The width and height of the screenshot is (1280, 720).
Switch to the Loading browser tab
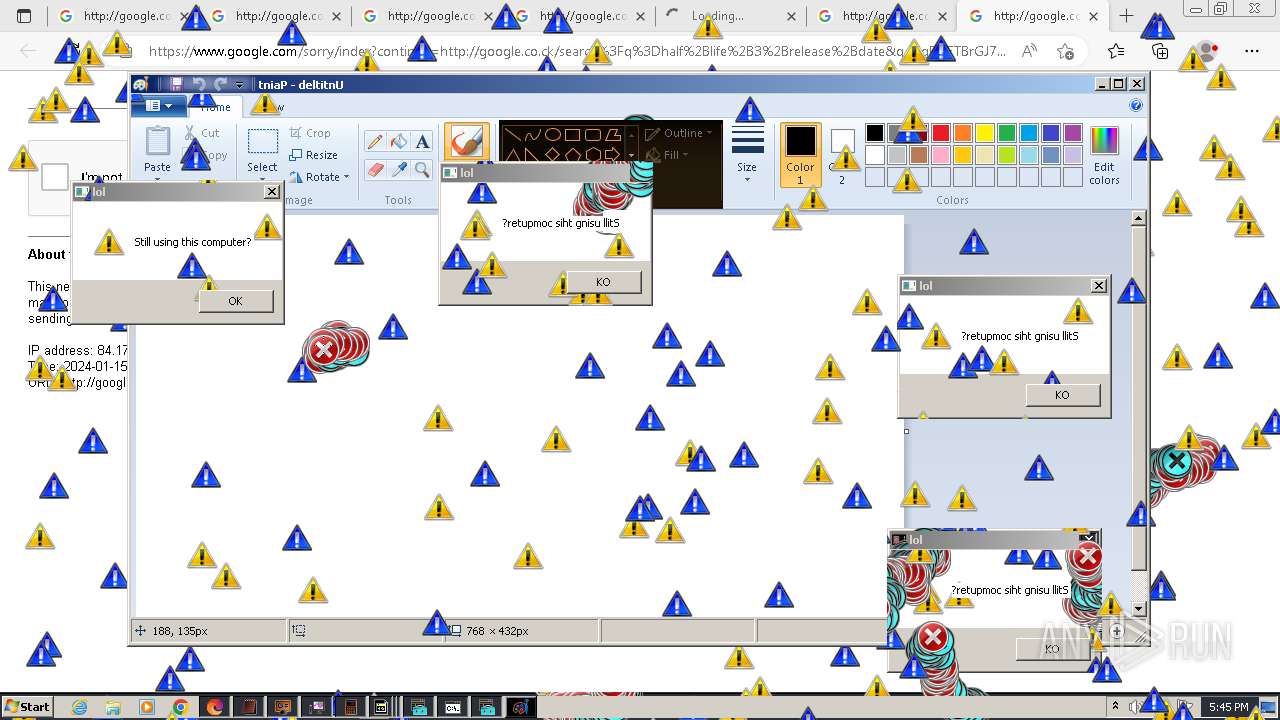pos(730,16)
